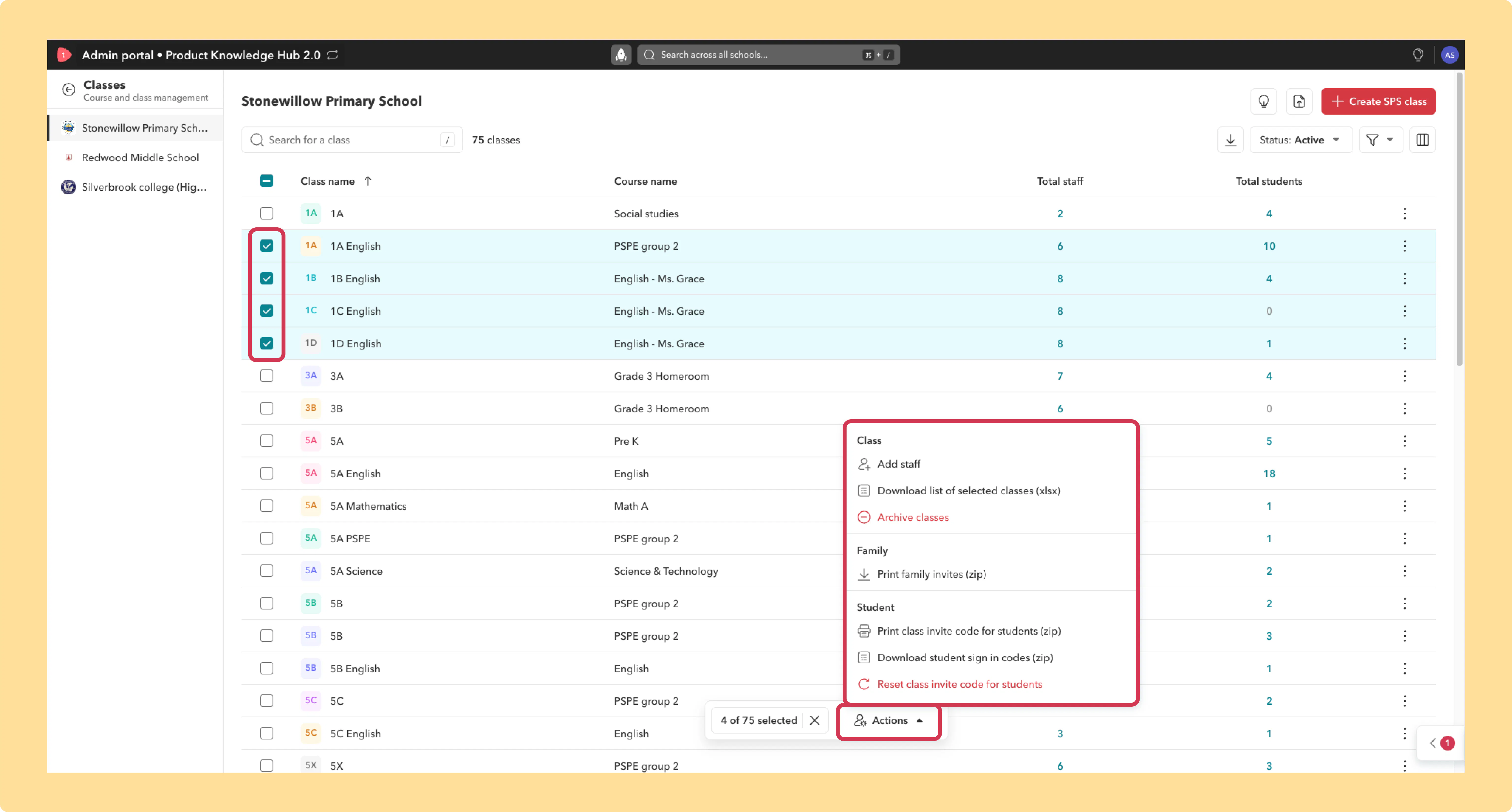Click the lightbulb tips button near Create

(1264, 101)
